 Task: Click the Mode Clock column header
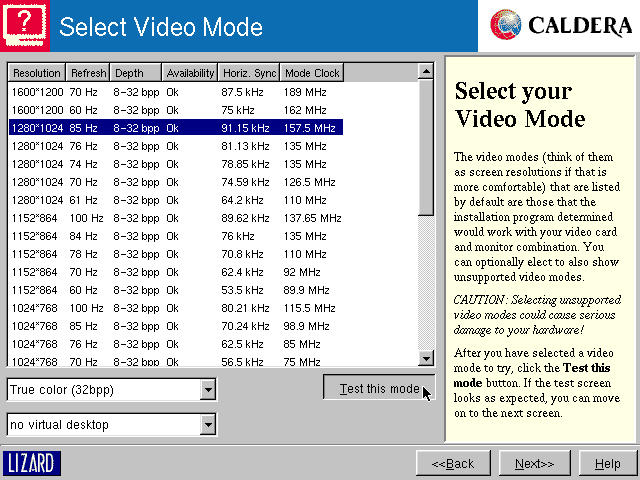(x=312, y=73)
